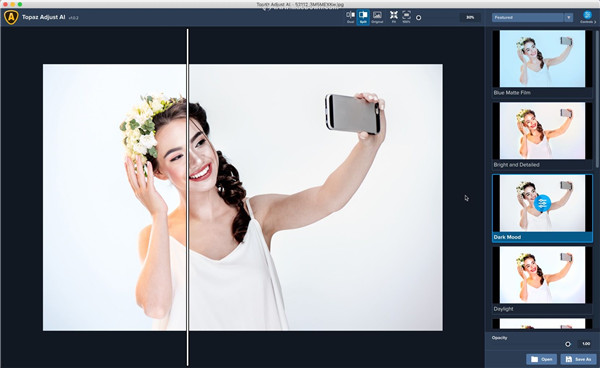Screen dimensions: 600x368
Task: Fit image to the window
Action: tap(394, 17)
